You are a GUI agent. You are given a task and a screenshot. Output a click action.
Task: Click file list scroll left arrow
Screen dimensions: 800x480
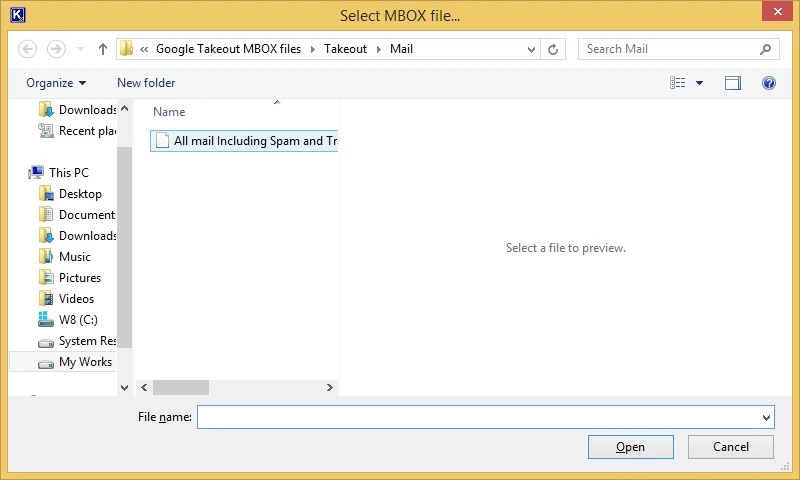[144, 388]
